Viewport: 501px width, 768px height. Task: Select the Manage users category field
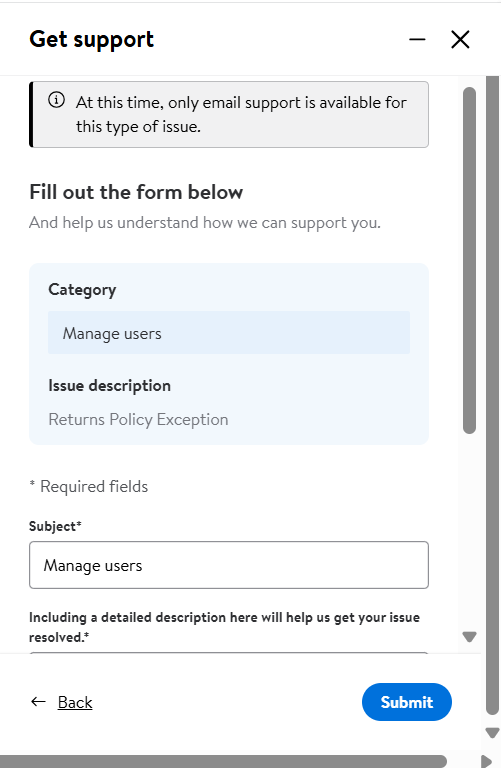pyautogui.click(x=229, y=333)
